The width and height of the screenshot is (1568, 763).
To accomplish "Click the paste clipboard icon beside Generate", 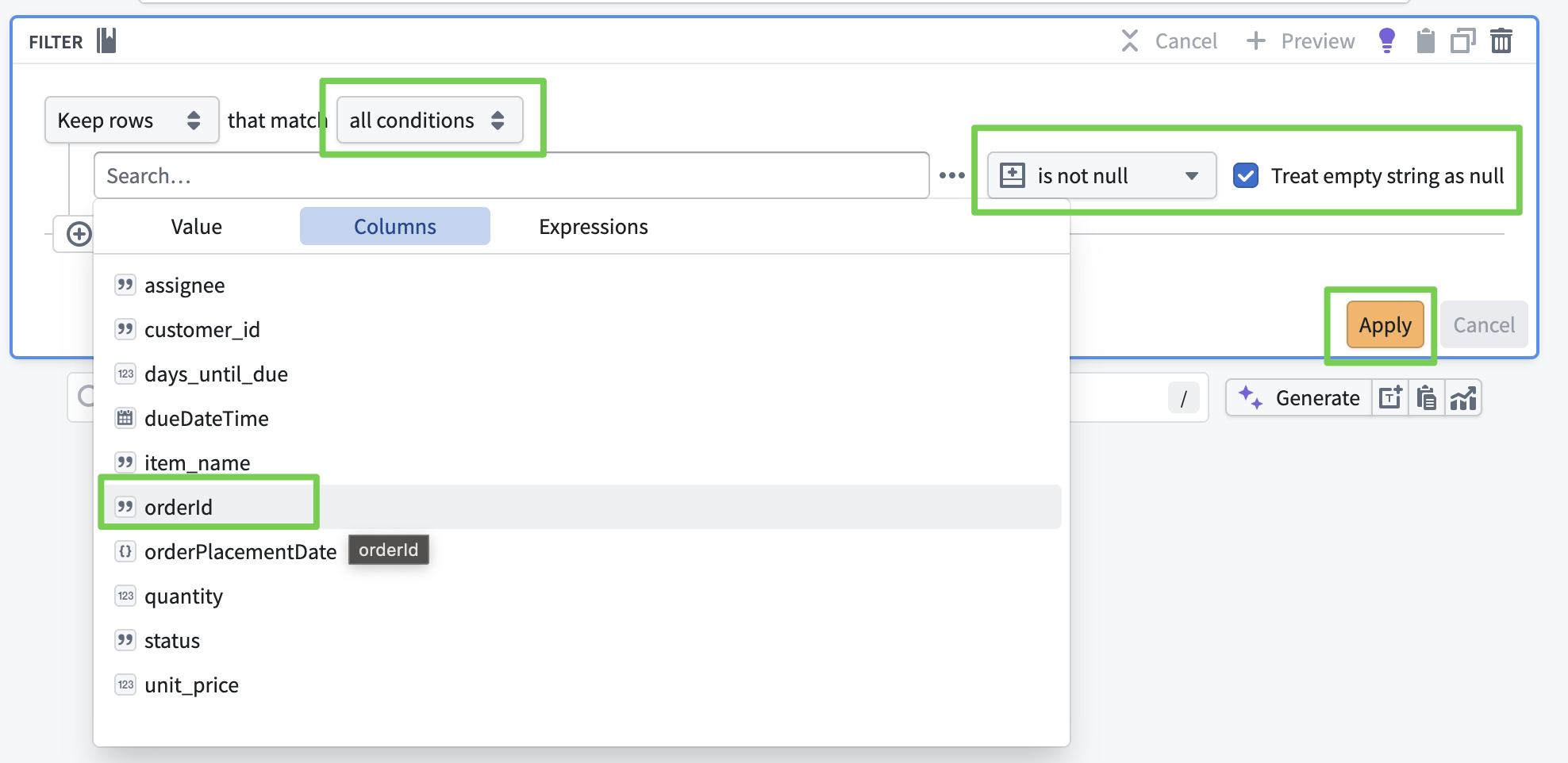I will coord(1427,398).
